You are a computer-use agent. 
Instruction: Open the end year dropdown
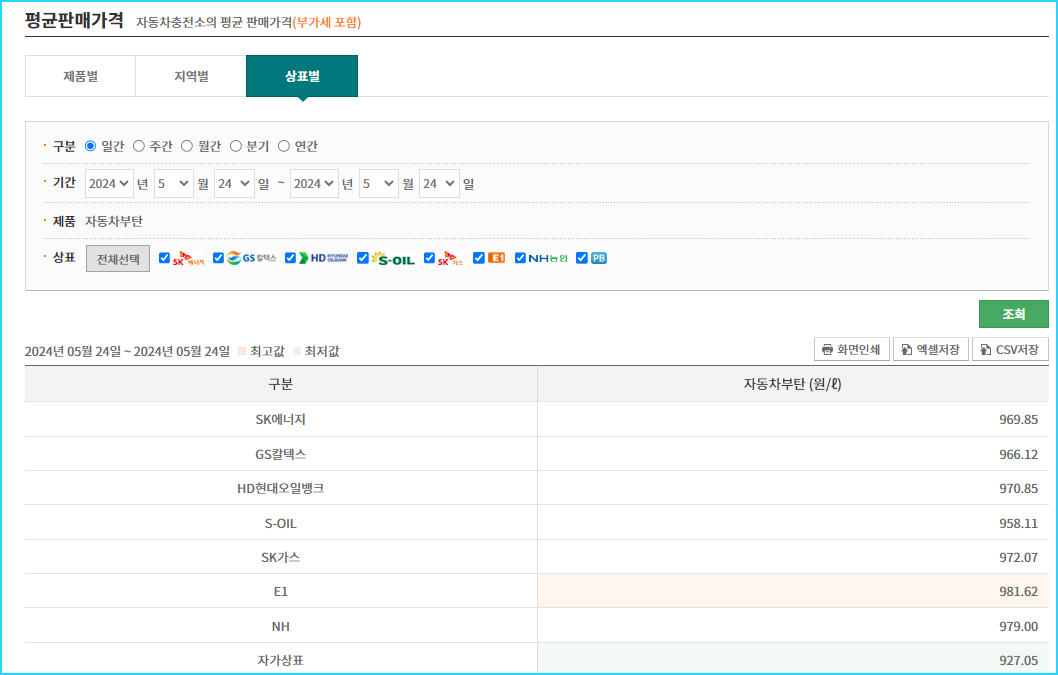pyautogui.click(x=314, y=184)
